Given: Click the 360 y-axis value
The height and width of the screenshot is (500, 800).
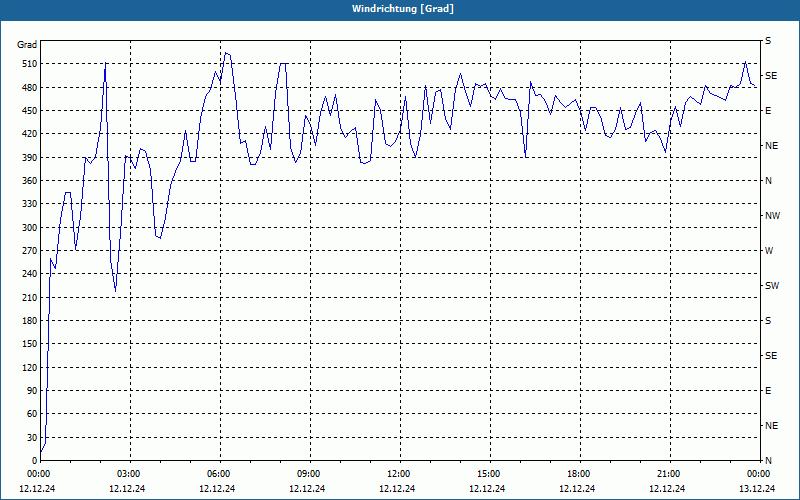Looking at the screenshot, I should click(x=30, y=181).
